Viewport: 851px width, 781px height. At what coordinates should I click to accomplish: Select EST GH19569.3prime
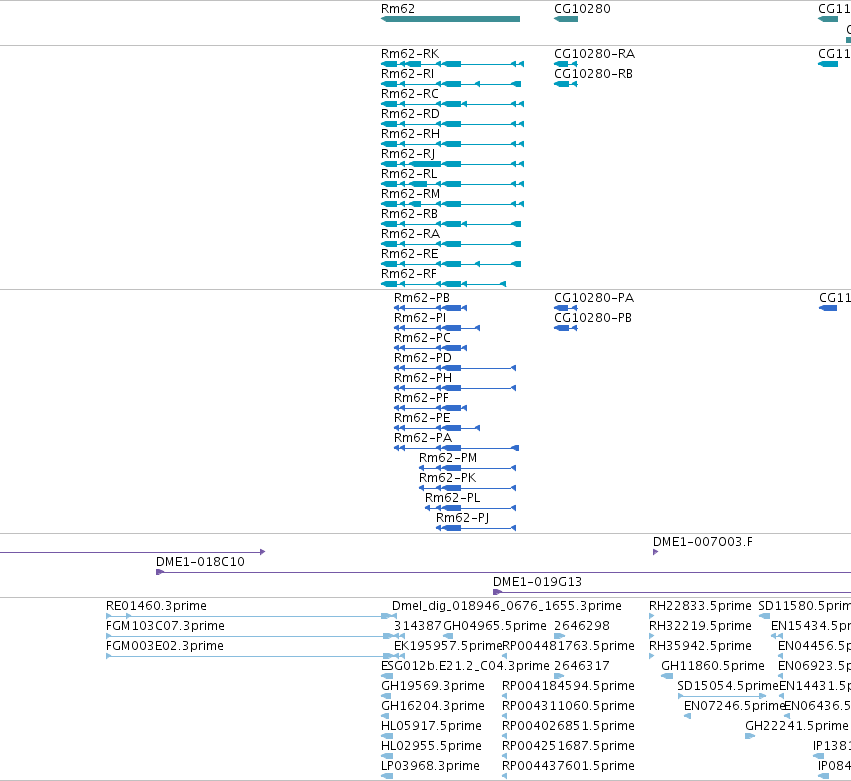(x=386, y=696)
